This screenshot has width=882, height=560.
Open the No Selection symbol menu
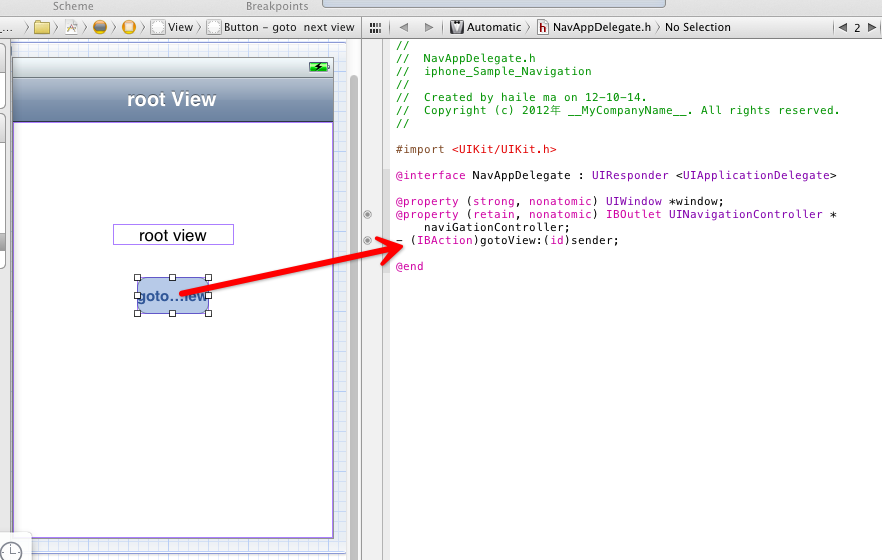click(698, 27)
